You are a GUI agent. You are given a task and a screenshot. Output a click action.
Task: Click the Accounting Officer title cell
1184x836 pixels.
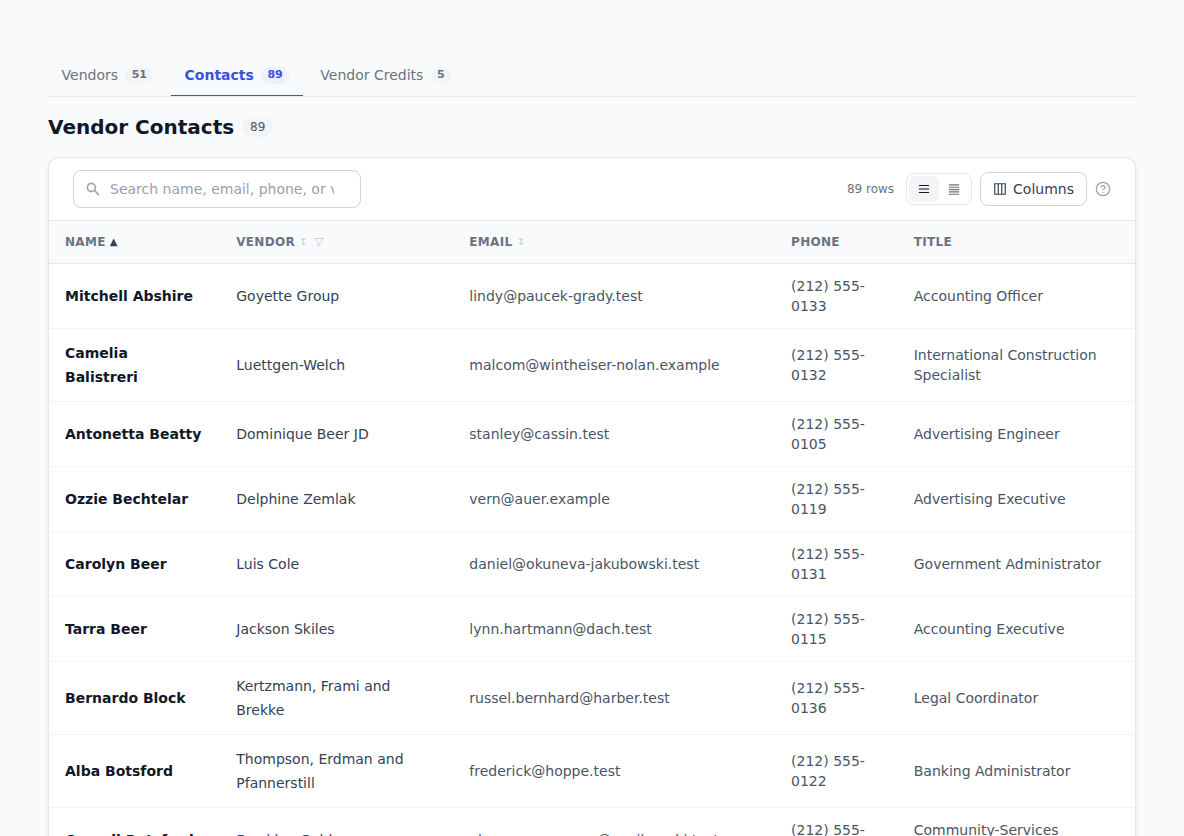click(978, 296)
